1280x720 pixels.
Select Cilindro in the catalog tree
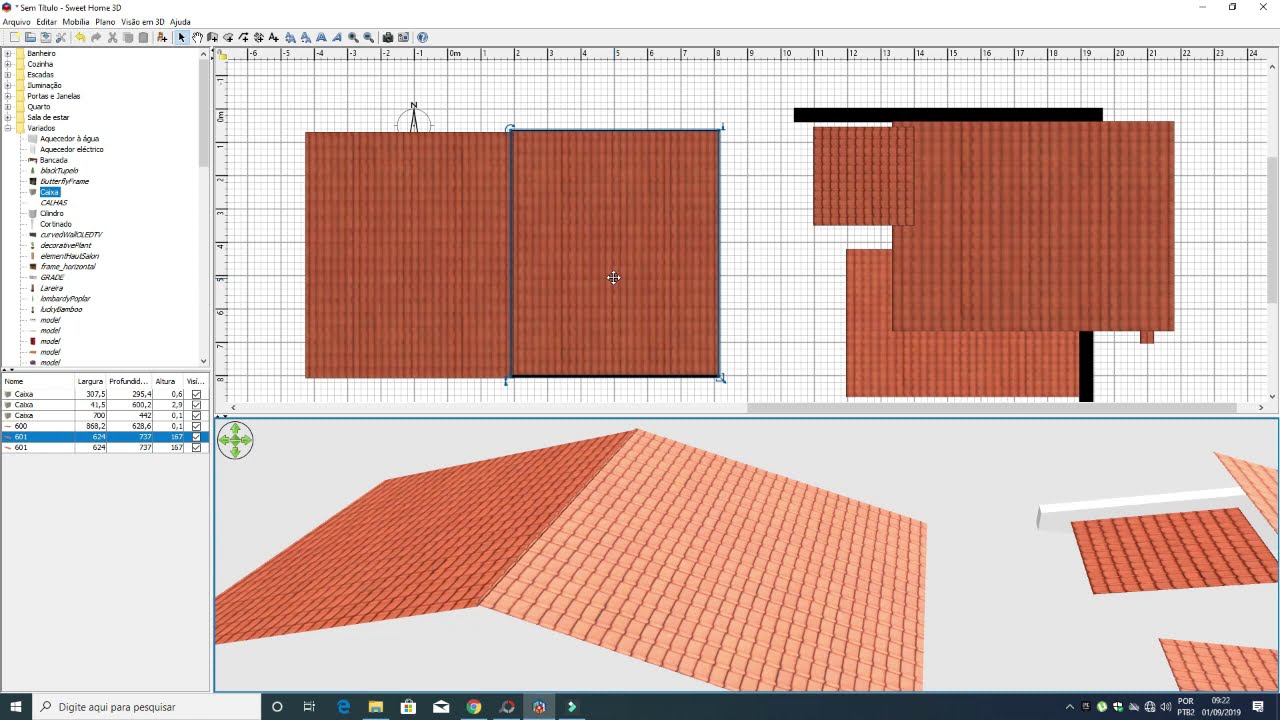coord(52,213)
